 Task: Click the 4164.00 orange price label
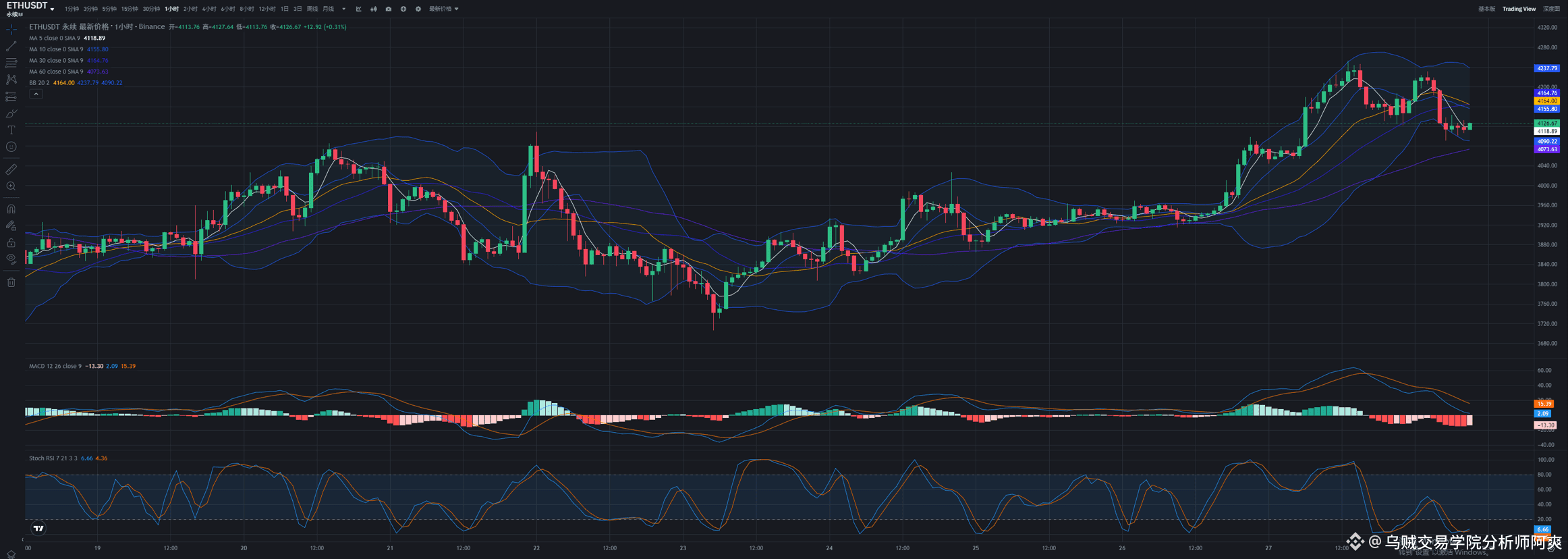(1547, 101)
